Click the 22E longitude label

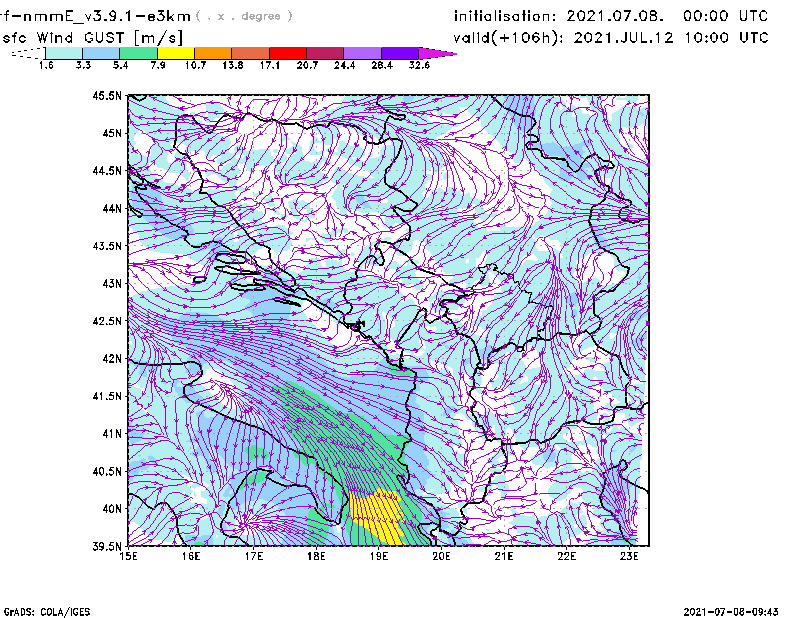point(566,556)
